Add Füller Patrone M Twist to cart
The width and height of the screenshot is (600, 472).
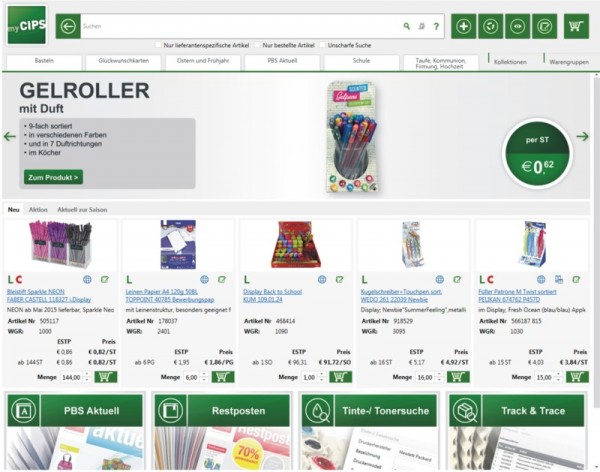(x=577, y=377)
